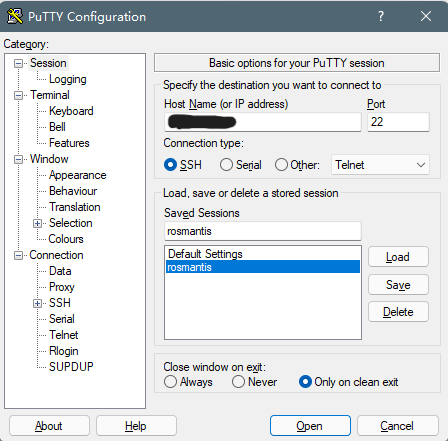Open the Proxy settings category
448x441 pixels.
click(62, 287)
